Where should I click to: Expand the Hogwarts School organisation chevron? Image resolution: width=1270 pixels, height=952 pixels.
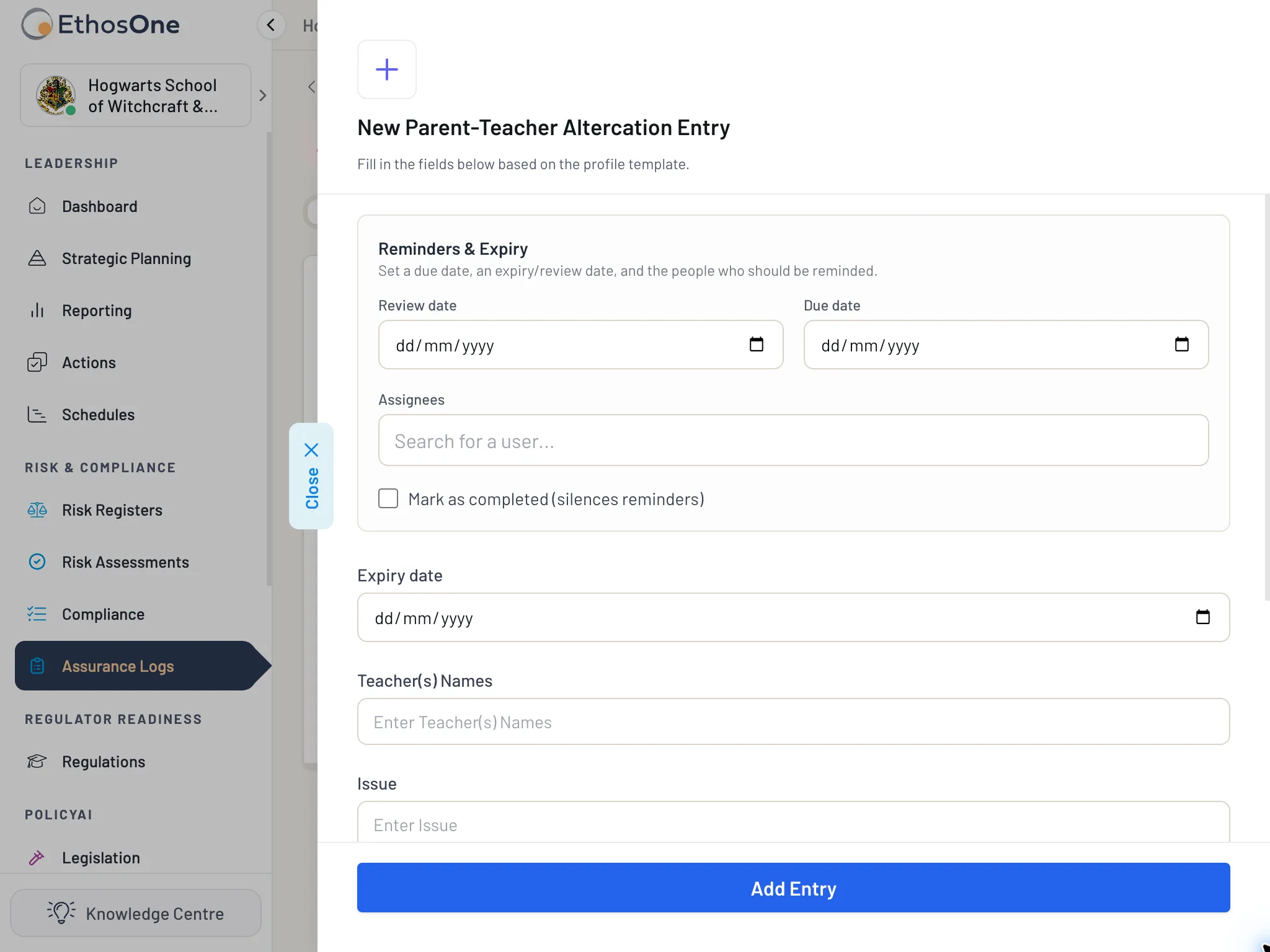(x=263, y=95)
